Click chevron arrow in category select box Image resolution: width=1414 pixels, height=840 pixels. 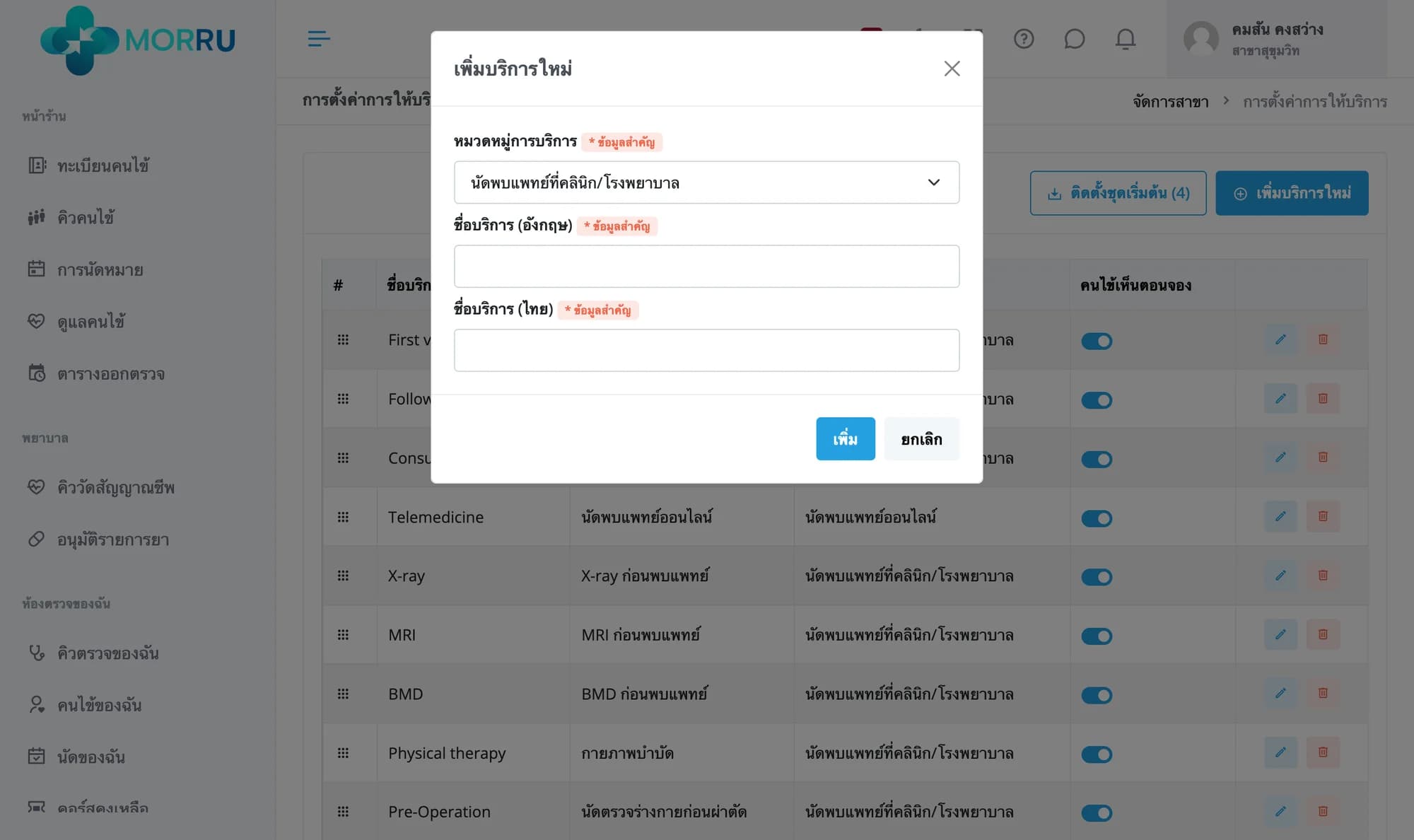pyautogui.click(x=934, y=182)
